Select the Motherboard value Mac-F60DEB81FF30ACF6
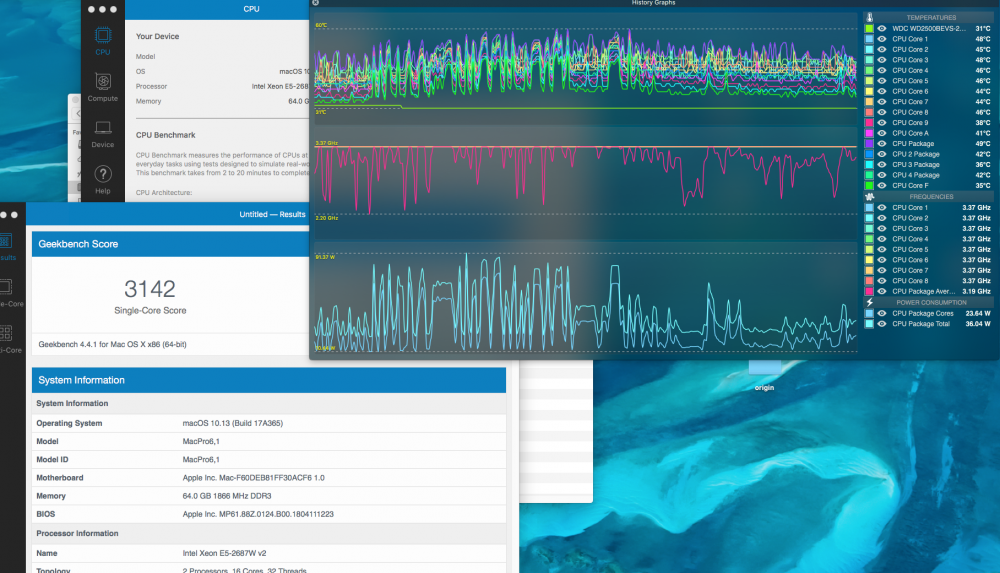 [x=253, y=477]
